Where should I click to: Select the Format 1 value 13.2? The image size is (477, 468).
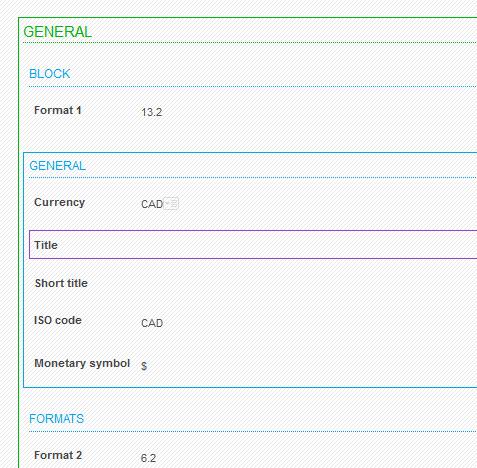coord(152,112)
